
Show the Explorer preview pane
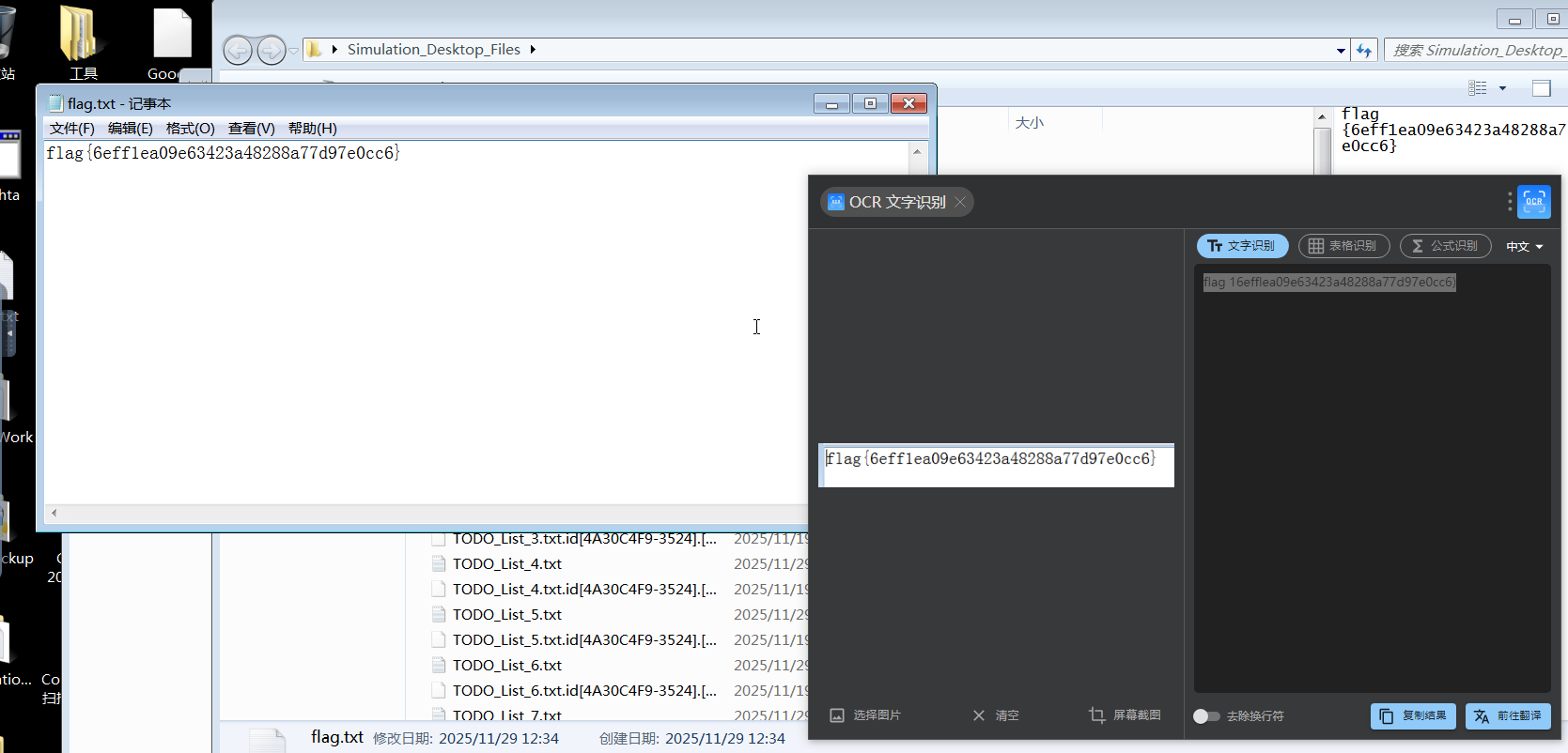(x=1541, y=88)
